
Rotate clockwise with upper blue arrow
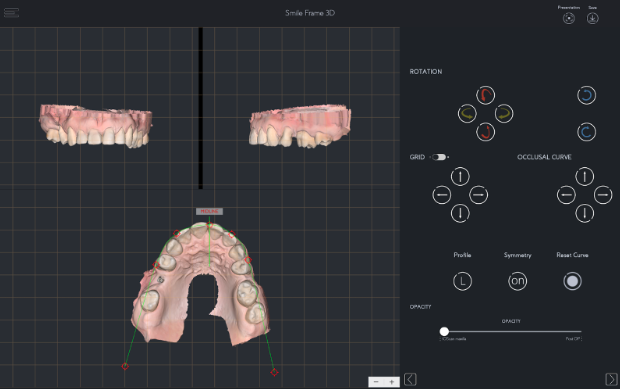[586, 95]
